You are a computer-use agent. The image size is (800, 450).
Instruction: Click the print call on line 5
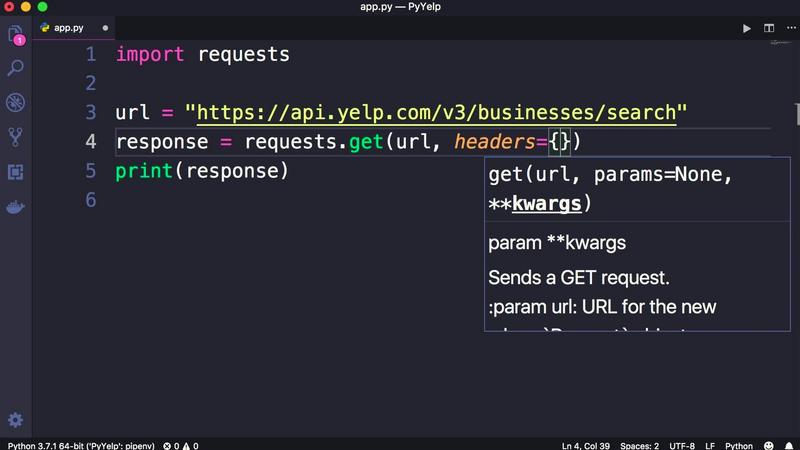pyautogui.click(x=144, y=170)
